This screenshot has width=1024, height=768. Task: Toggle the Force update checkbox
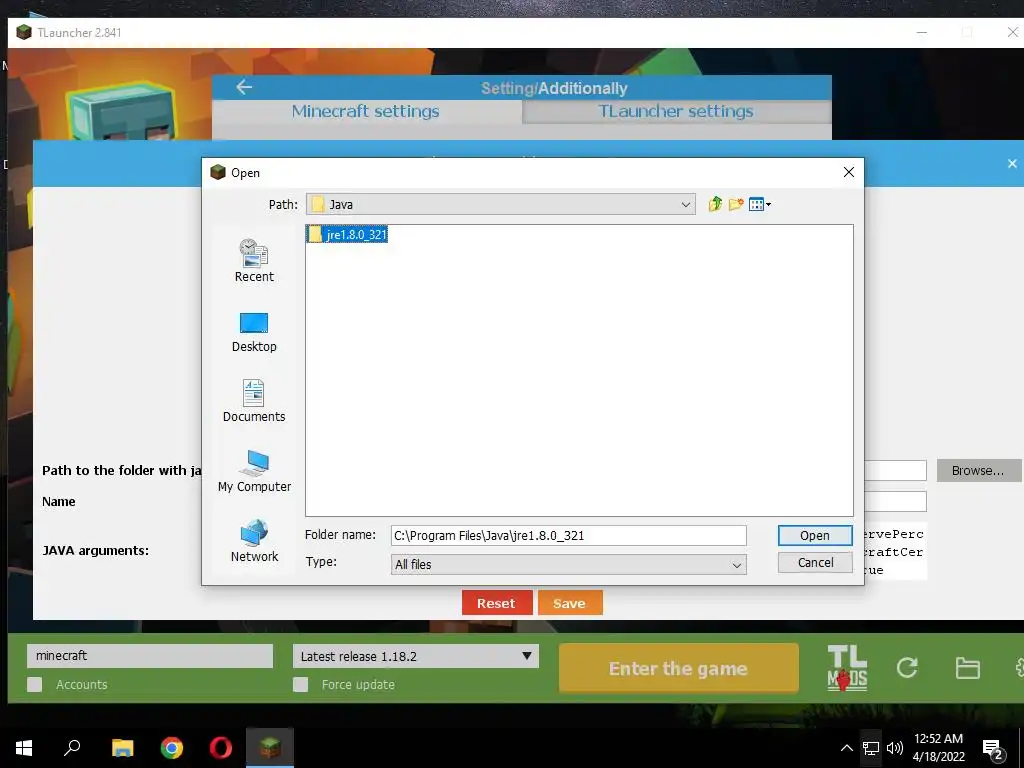300,684
